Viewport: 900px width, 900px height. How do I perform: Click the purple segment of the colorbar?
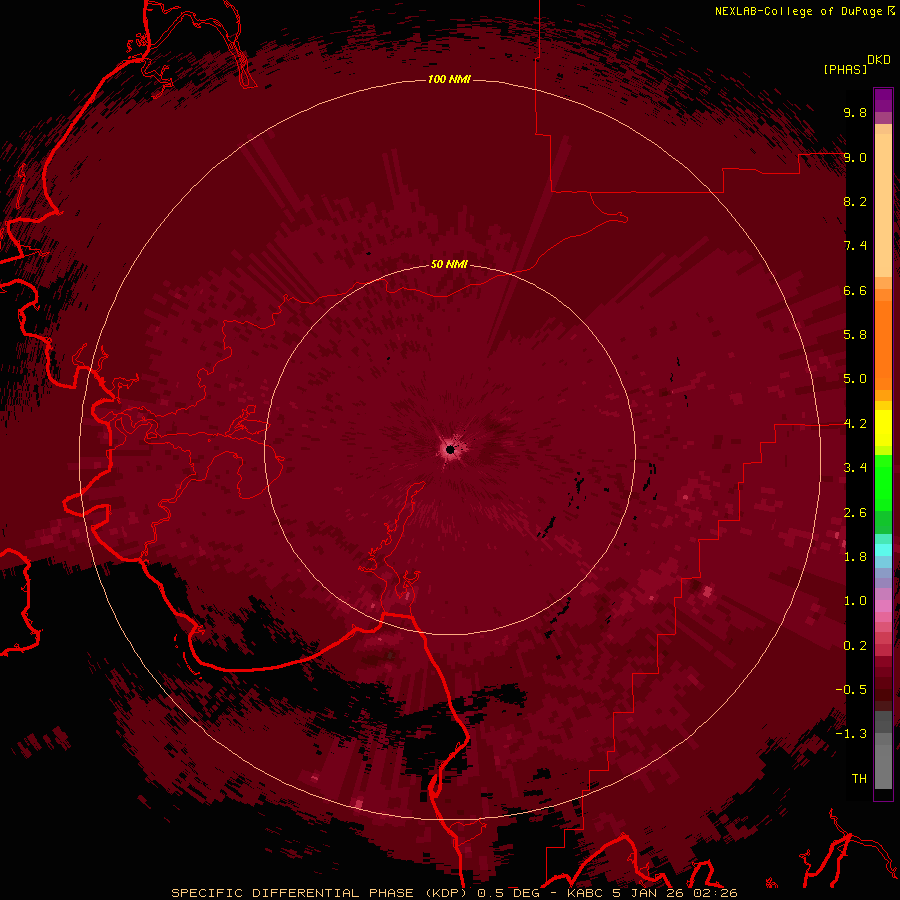pyautogui.click(x=883, y=100)
